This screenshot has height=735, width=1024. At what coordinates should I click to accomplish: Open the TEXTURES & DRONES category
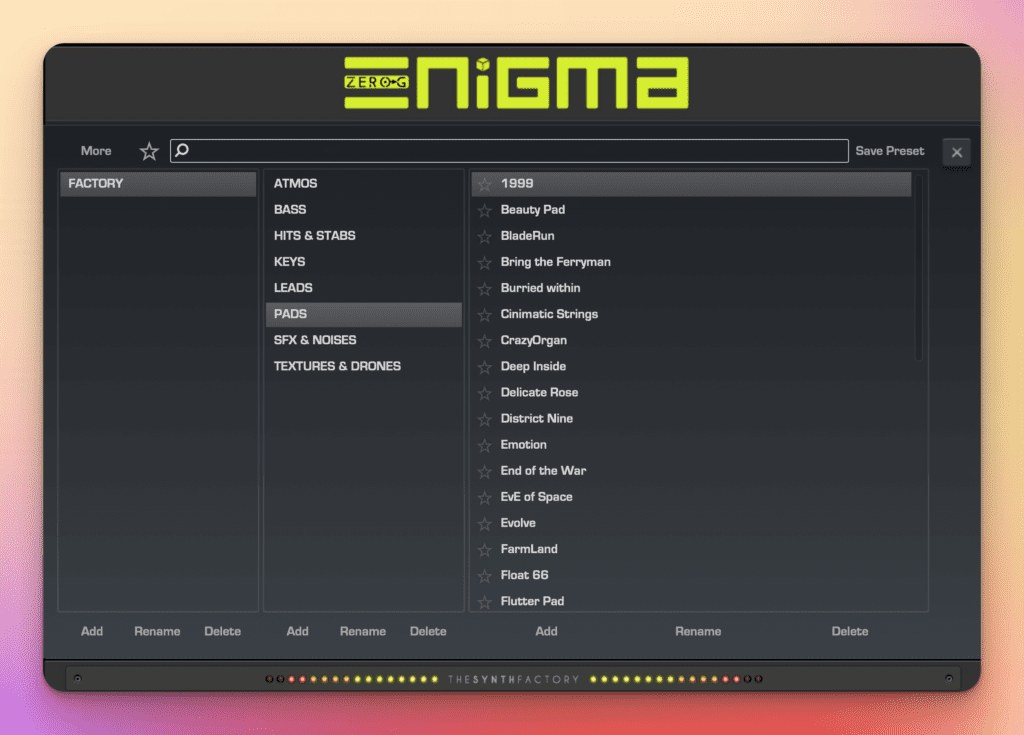click(x=364, y=367)
